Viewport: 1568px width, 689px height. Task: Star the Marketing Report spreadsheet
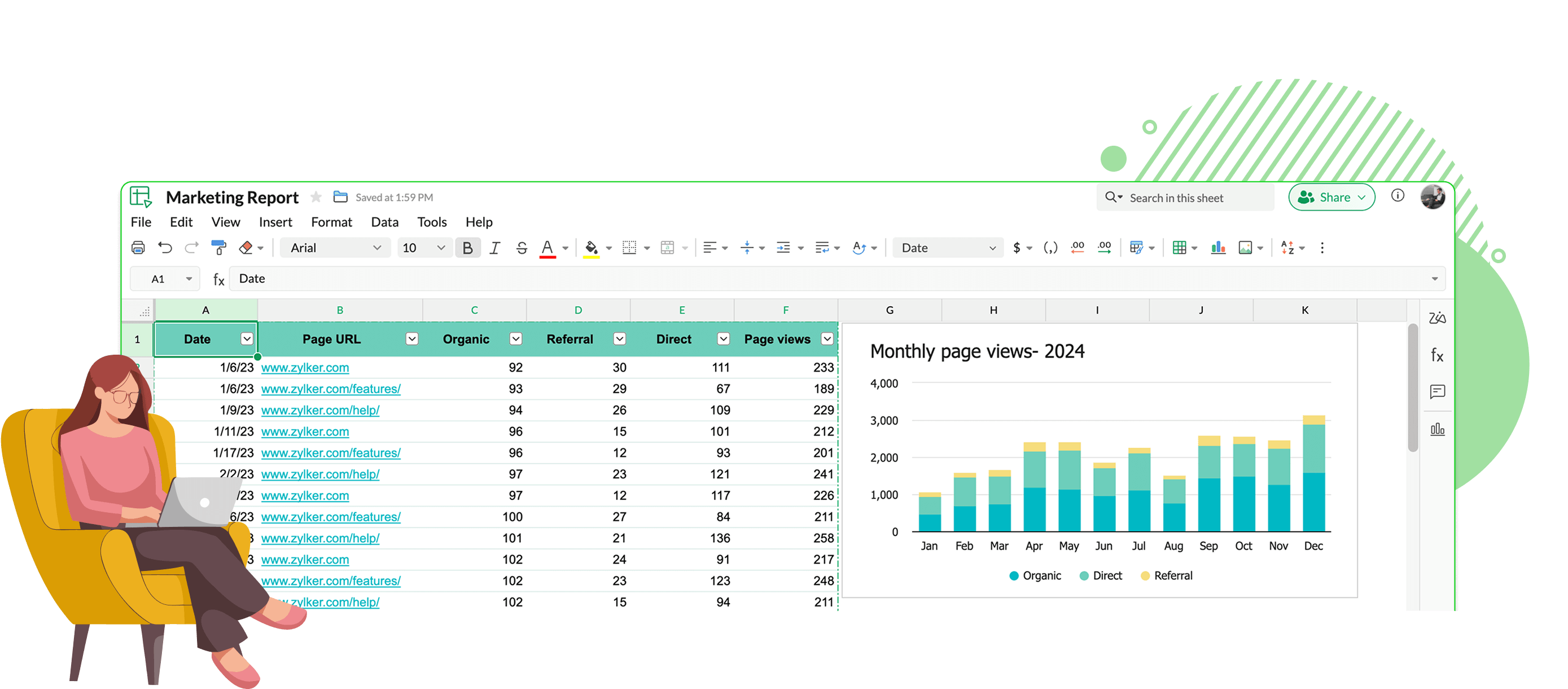316,197
